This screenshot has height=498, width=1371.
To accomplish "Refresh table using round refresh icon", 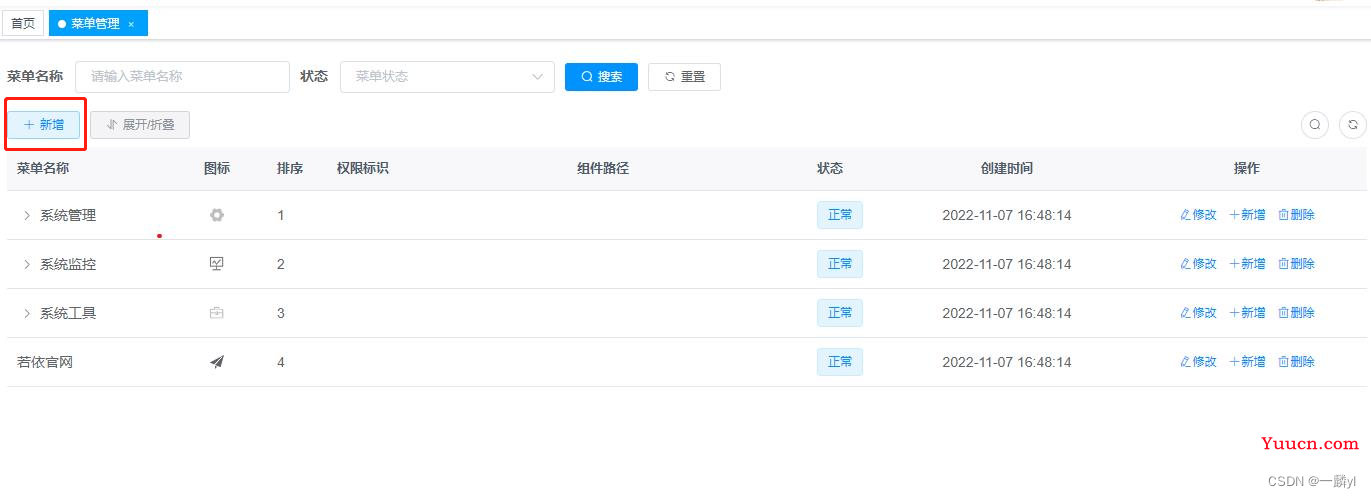I will tap(1353, 125).
